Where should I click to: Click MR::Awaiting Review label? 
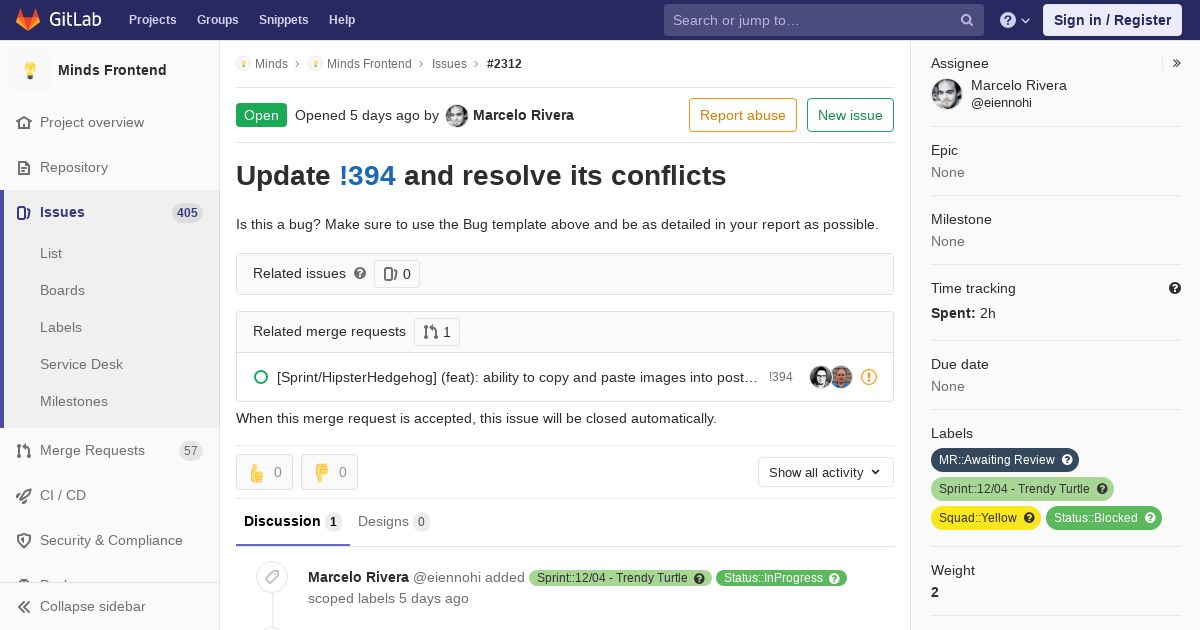(x=1005, y=460)
